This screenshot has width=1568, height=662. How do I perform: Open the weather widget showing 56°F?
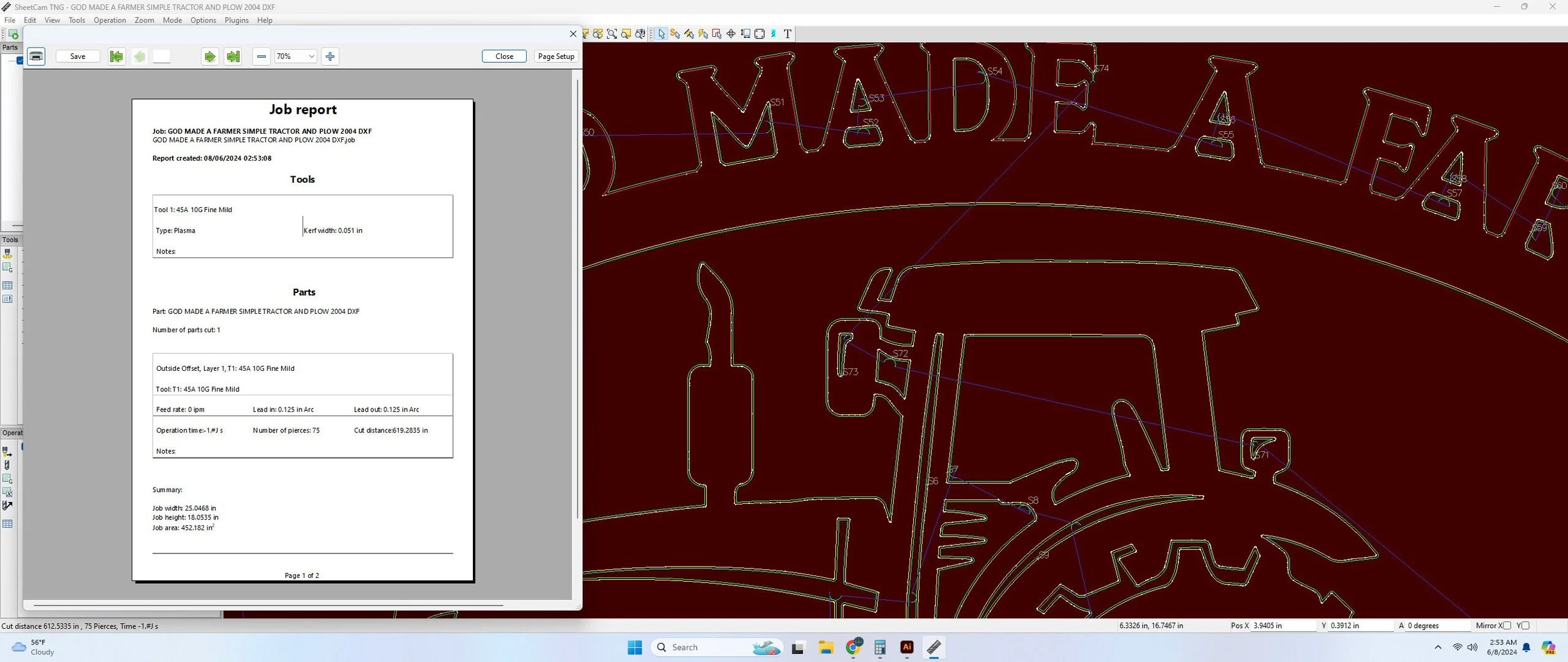pos(33,648)
